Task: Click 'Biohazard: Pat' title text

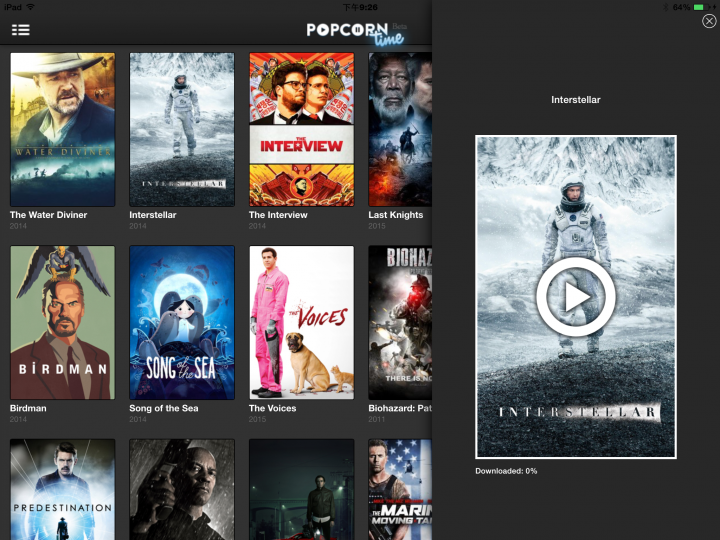Action: 400,408
